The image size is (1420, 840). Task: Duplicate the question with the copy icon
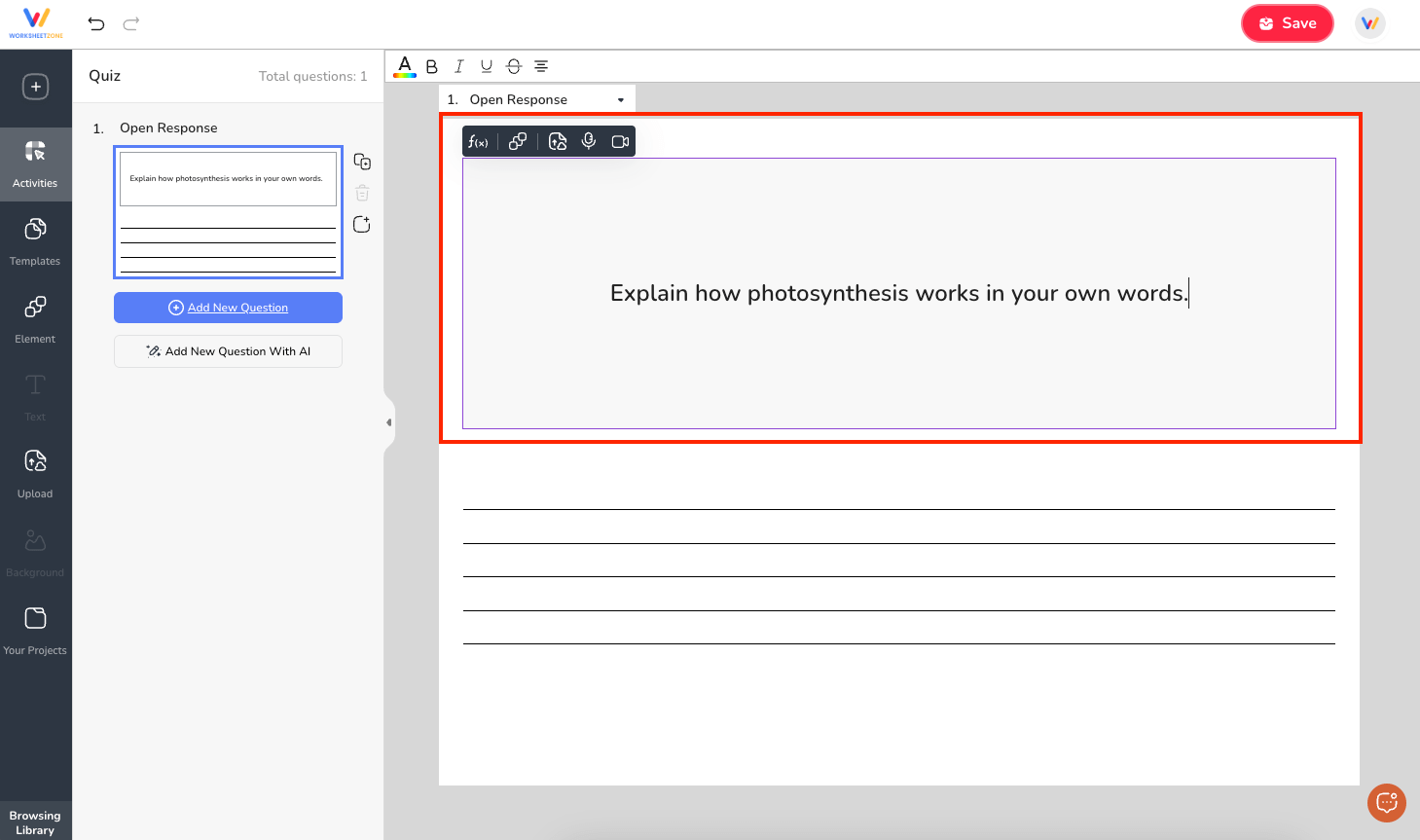[x=361, y=161]
